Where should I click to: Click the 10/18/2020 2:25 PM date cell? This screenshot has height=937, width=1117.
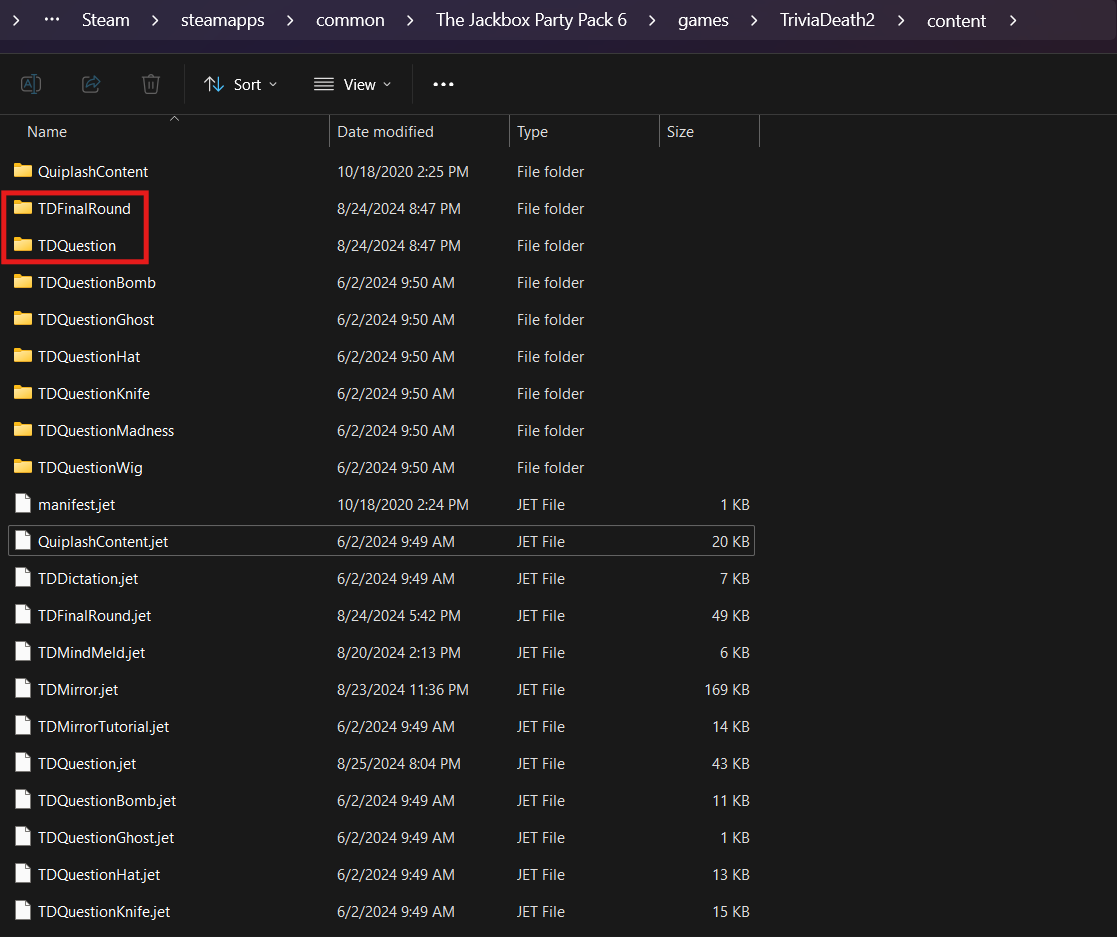pyautogui.click(x=402, y=172)
